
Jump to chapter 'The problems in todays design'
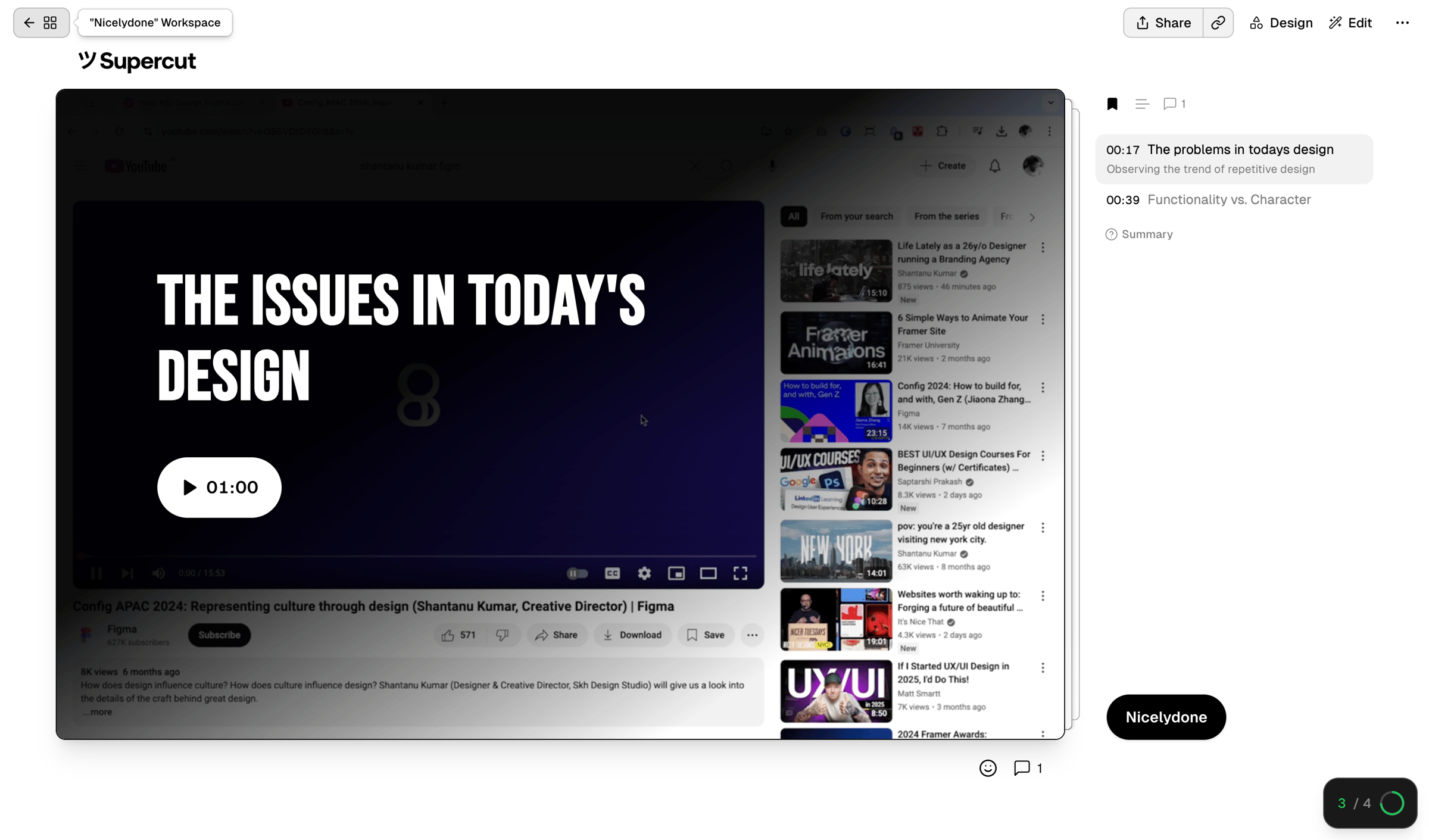tap(1234, 159)
